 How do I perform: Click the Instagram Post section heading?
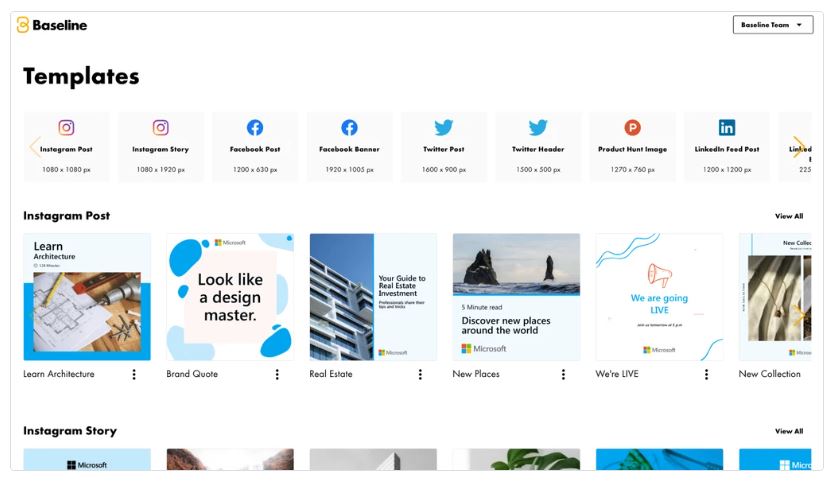point(67,216)
